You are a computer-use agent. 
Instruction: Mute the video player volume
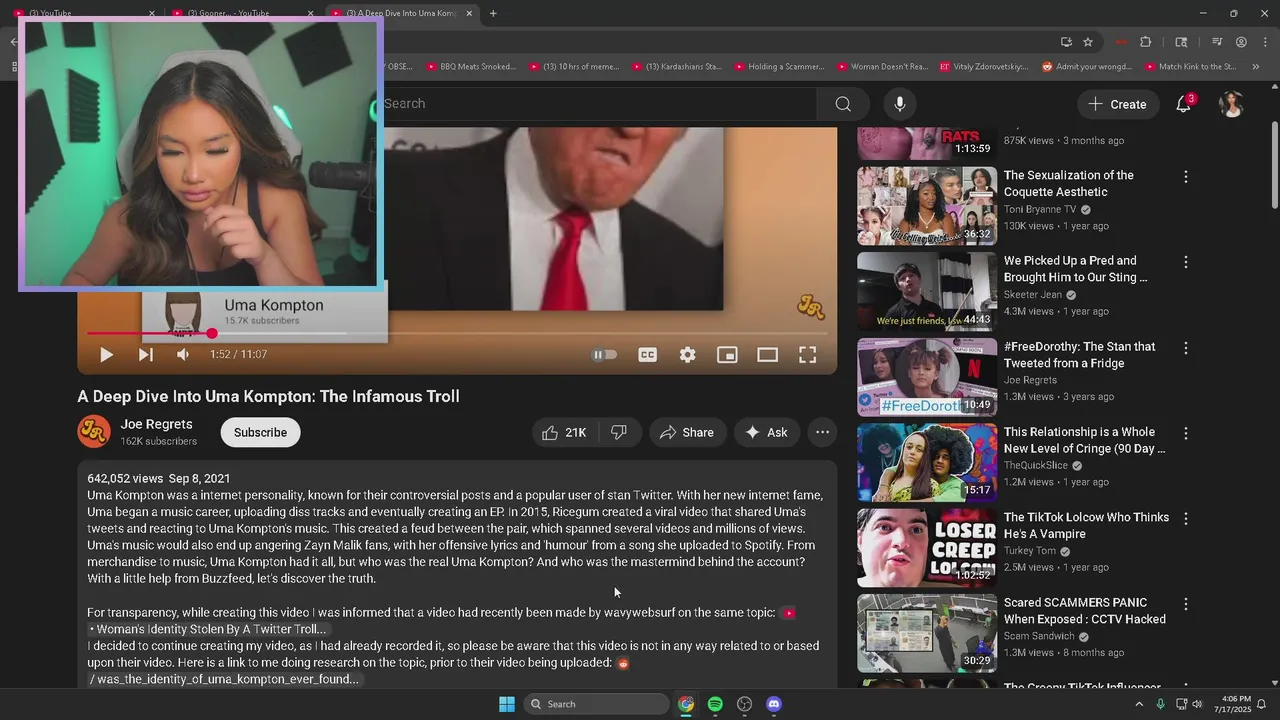click(x=183, y=354)
